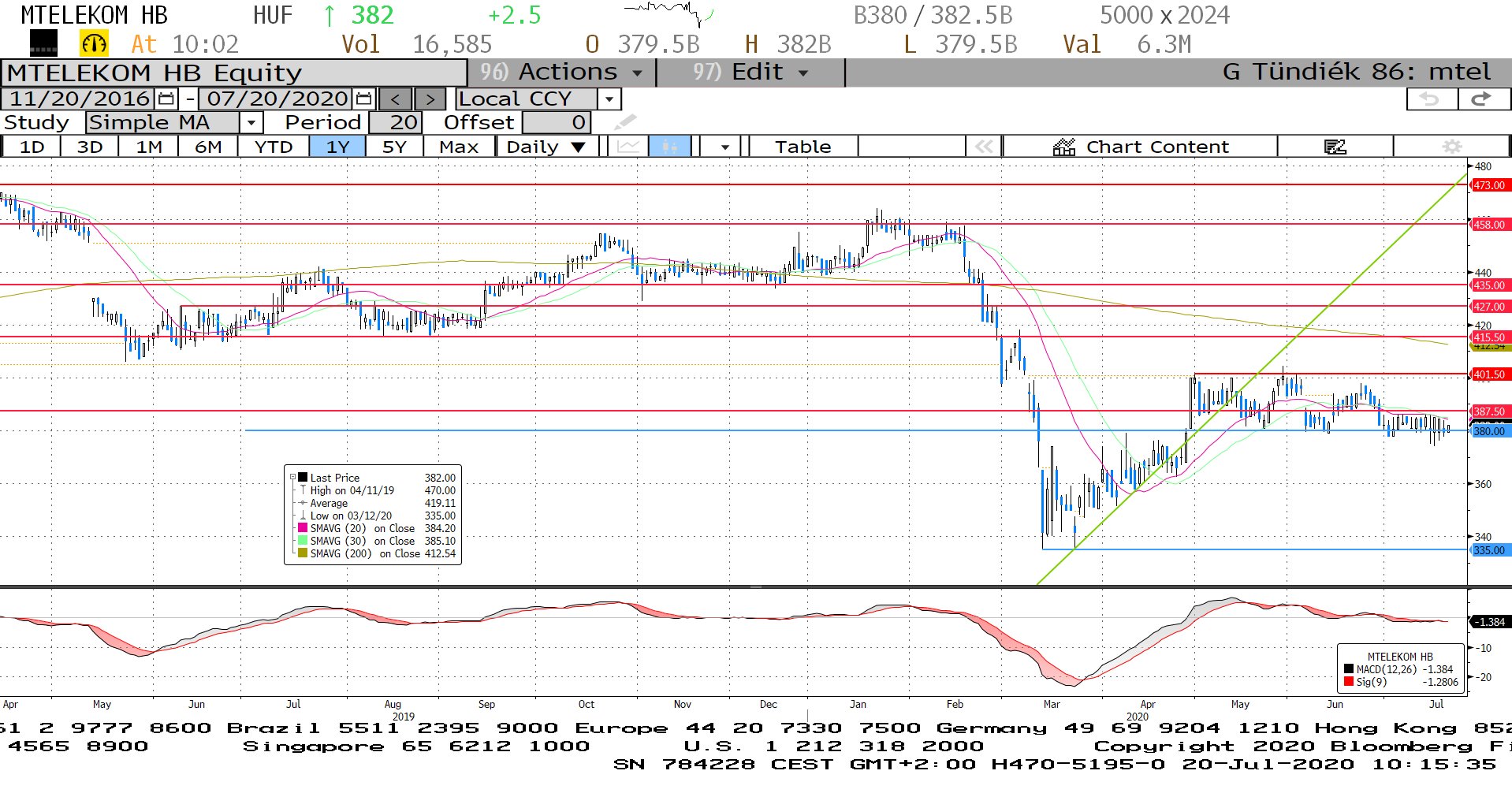Screen dimensions: 1512x808
Task: Open the Edit menu
Action: [750, 73]
